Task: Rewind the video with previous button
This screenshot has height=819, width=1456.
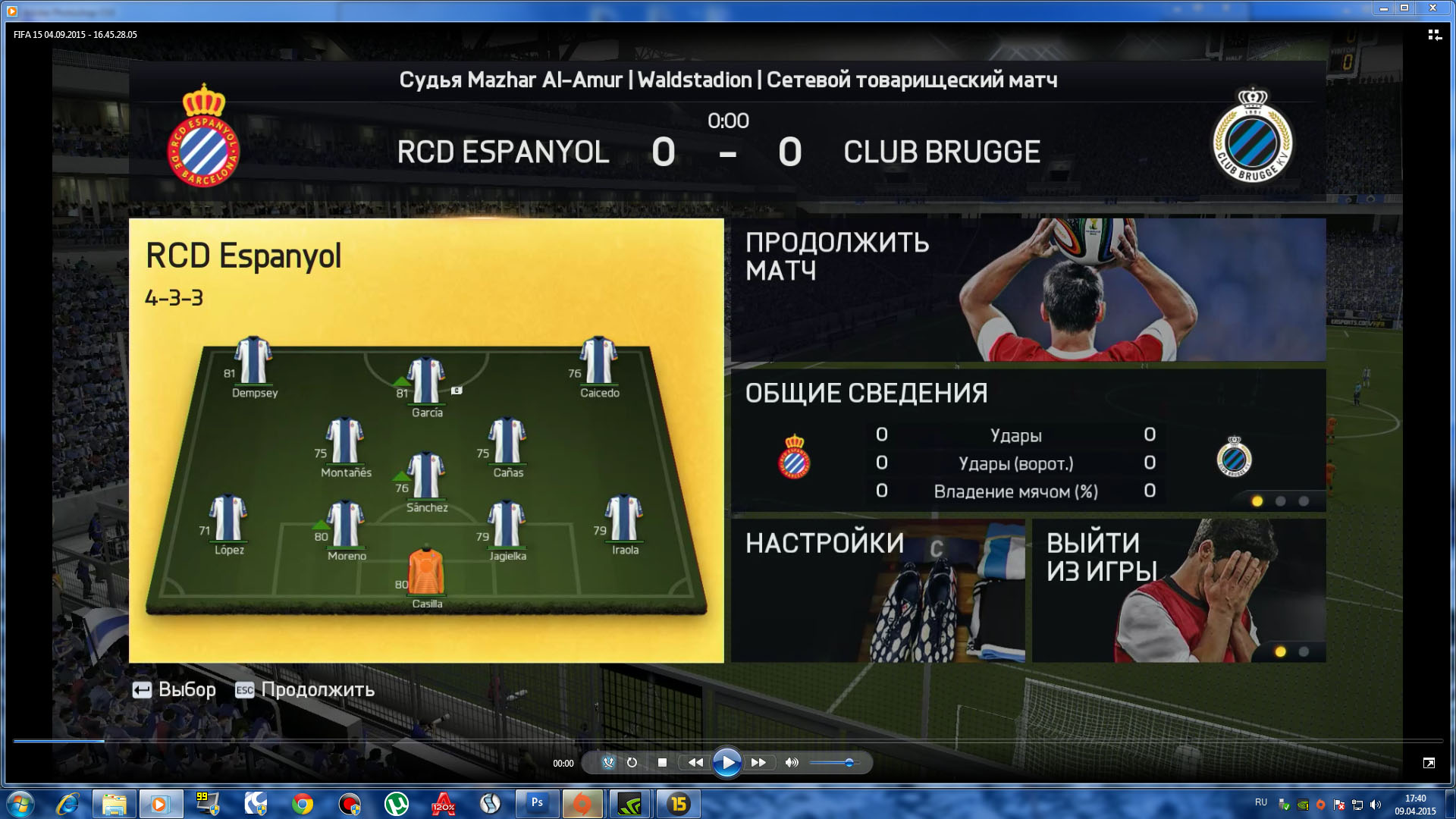Action: (695, 763)
